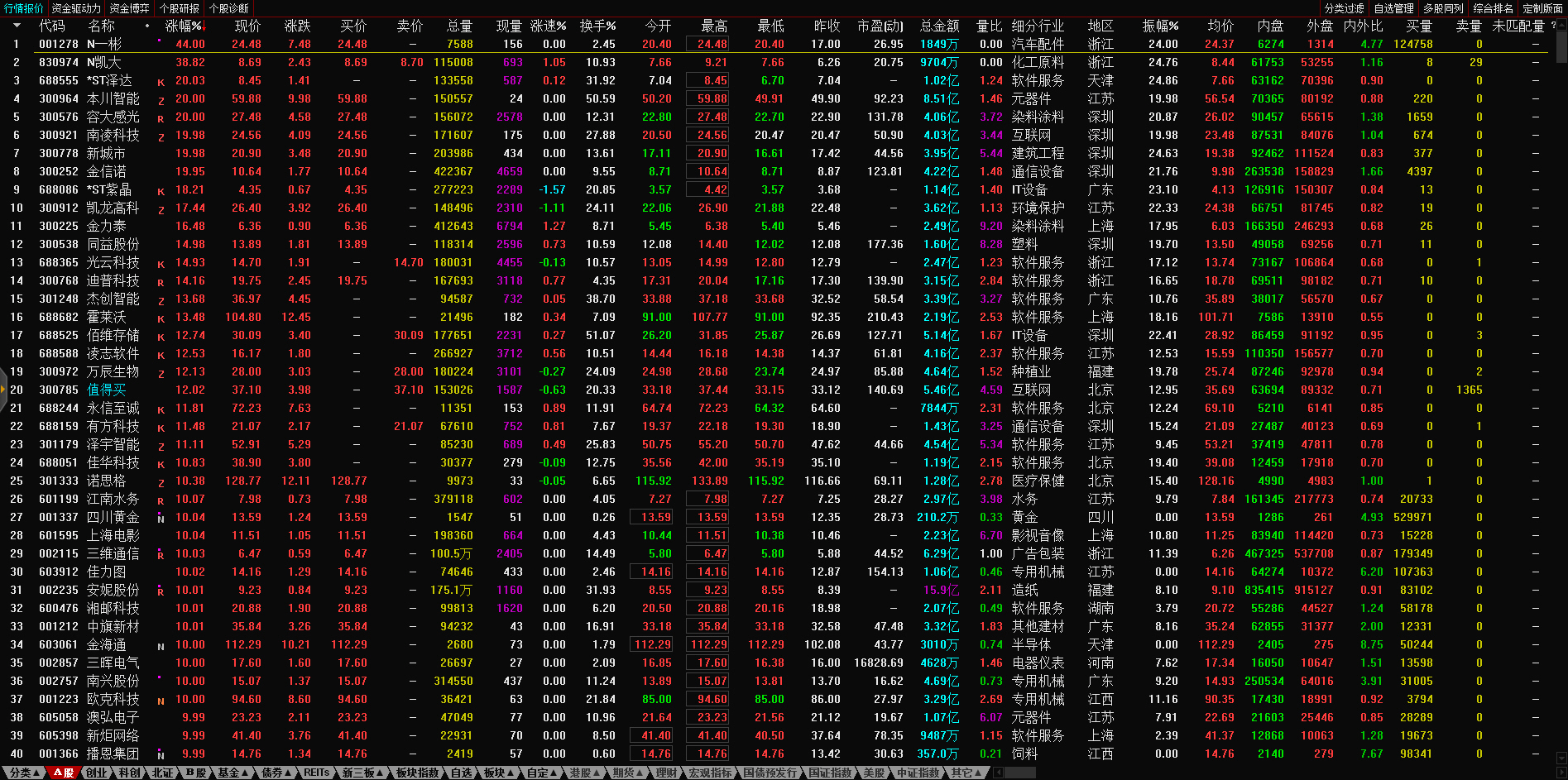This screenshot has height=780, width=1568.
Task: Select the highlighted stock 值得买
Action: pyautogui.click(x=107, y=390)
